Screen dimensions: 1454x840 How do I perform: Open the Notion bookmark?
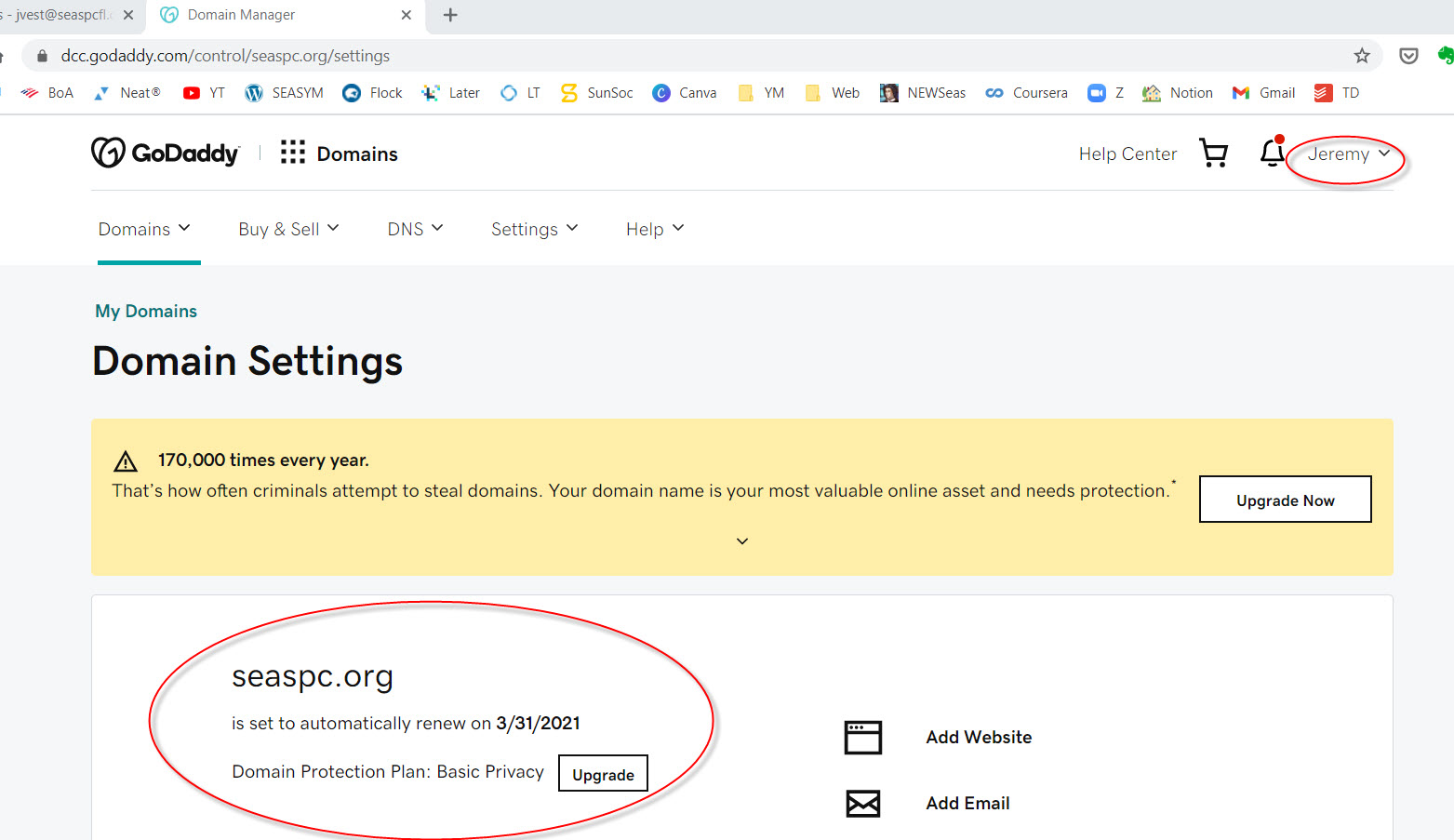(x=1178, y=93)
